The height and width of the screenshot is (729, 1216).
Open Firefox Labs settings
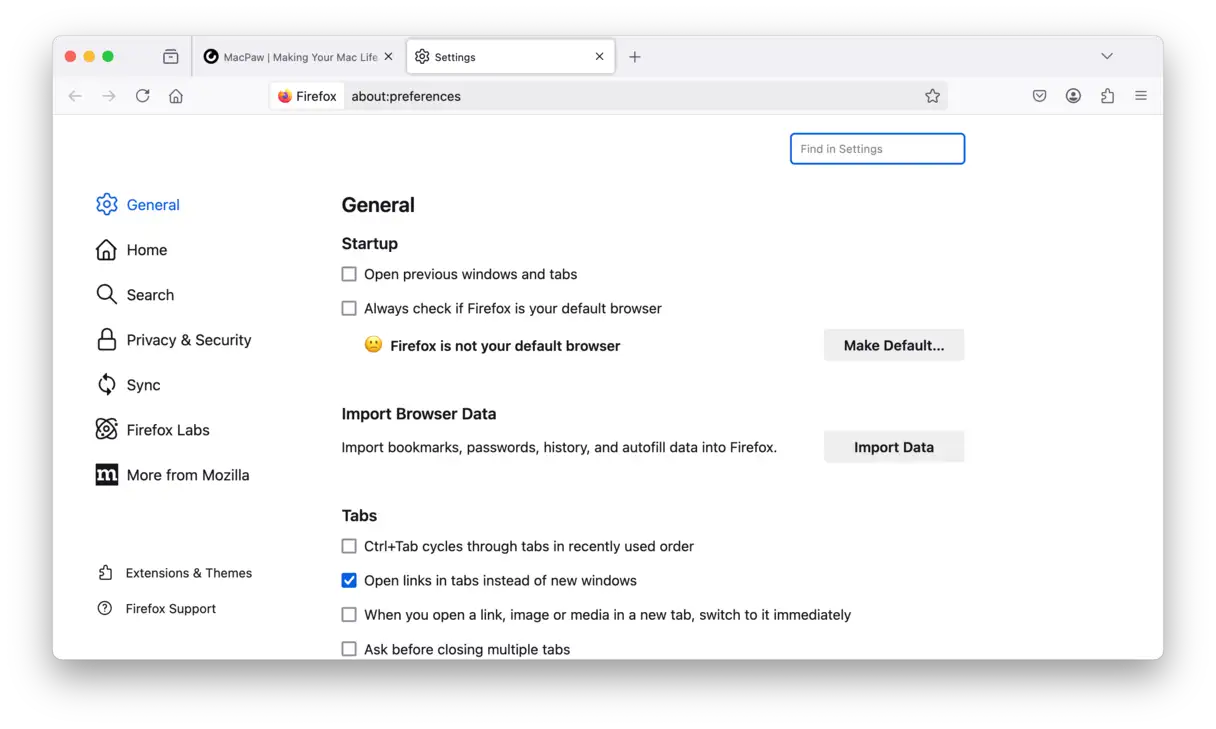152,430
